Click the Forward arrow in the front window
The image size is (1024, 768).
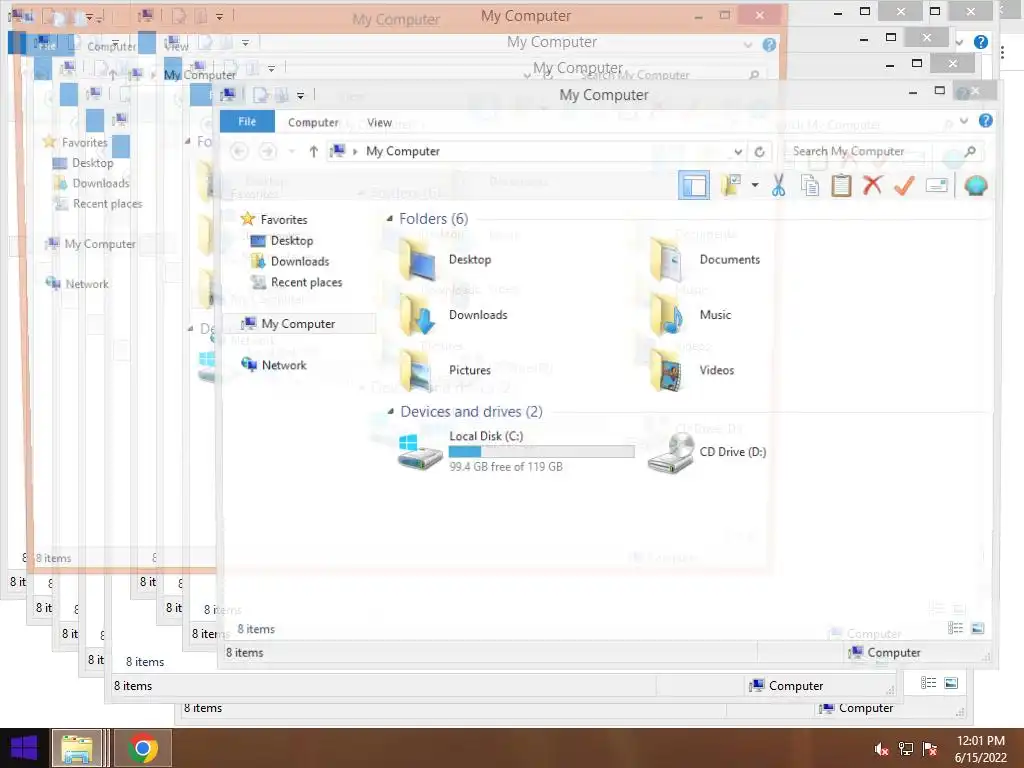coord(268,152)
